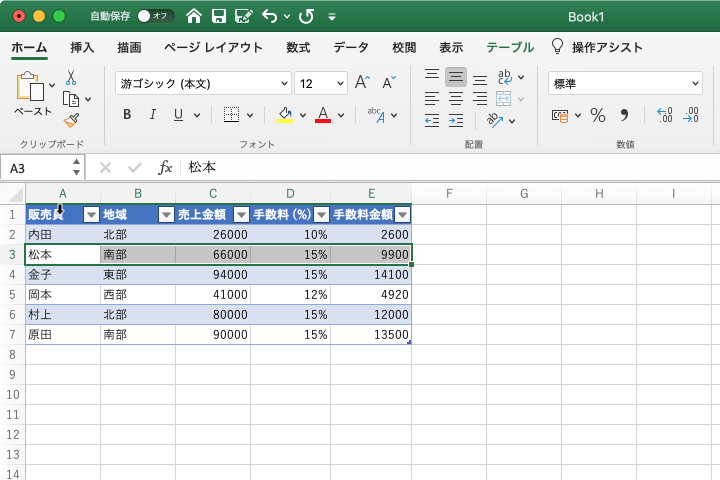
Task: Click the text orientation icon
Action: (495, 120)
